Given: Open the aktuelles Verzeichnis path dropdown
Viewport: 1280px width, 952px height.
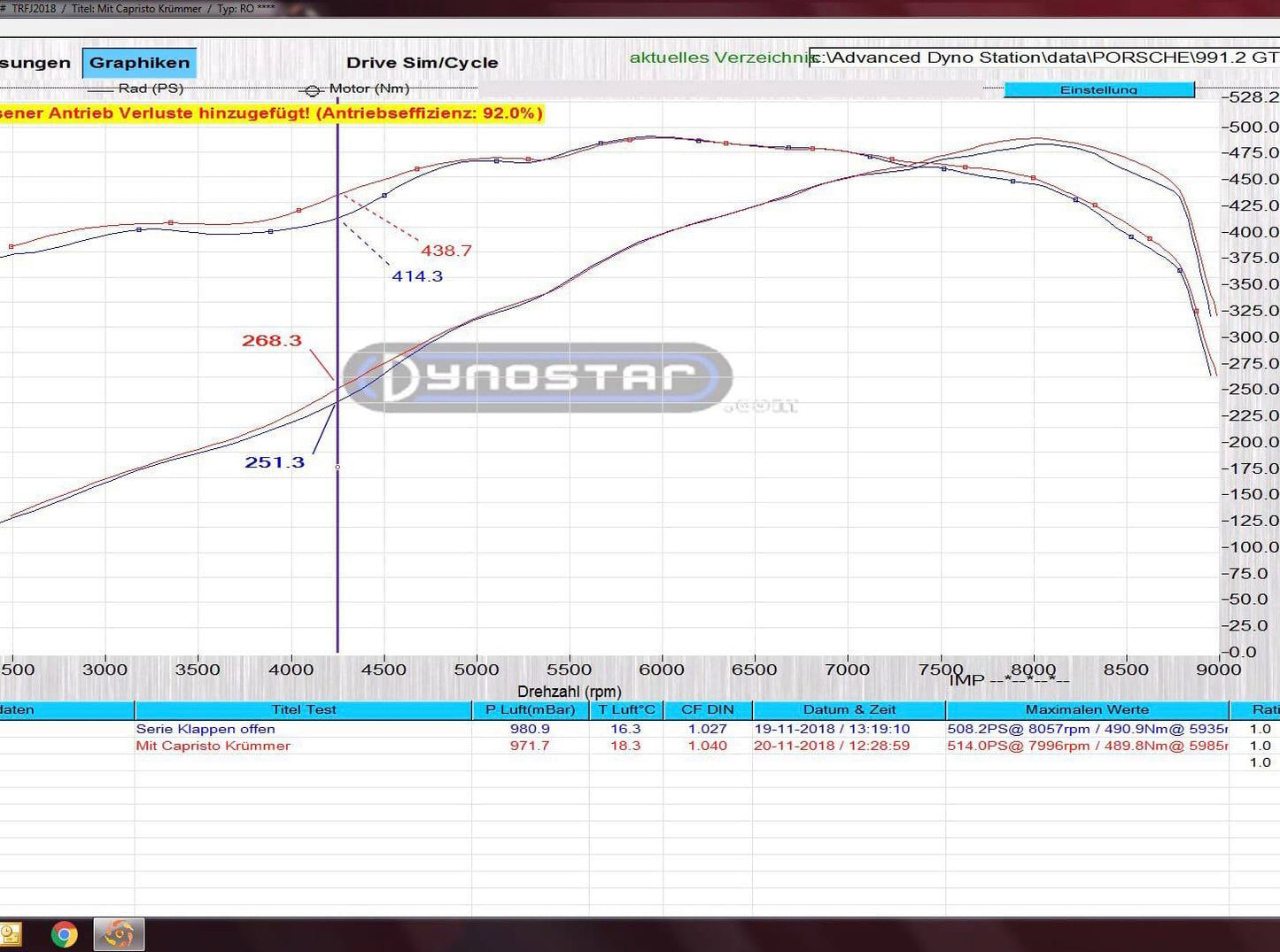Looking at the screenshot, I should (x=1019, y=57).
